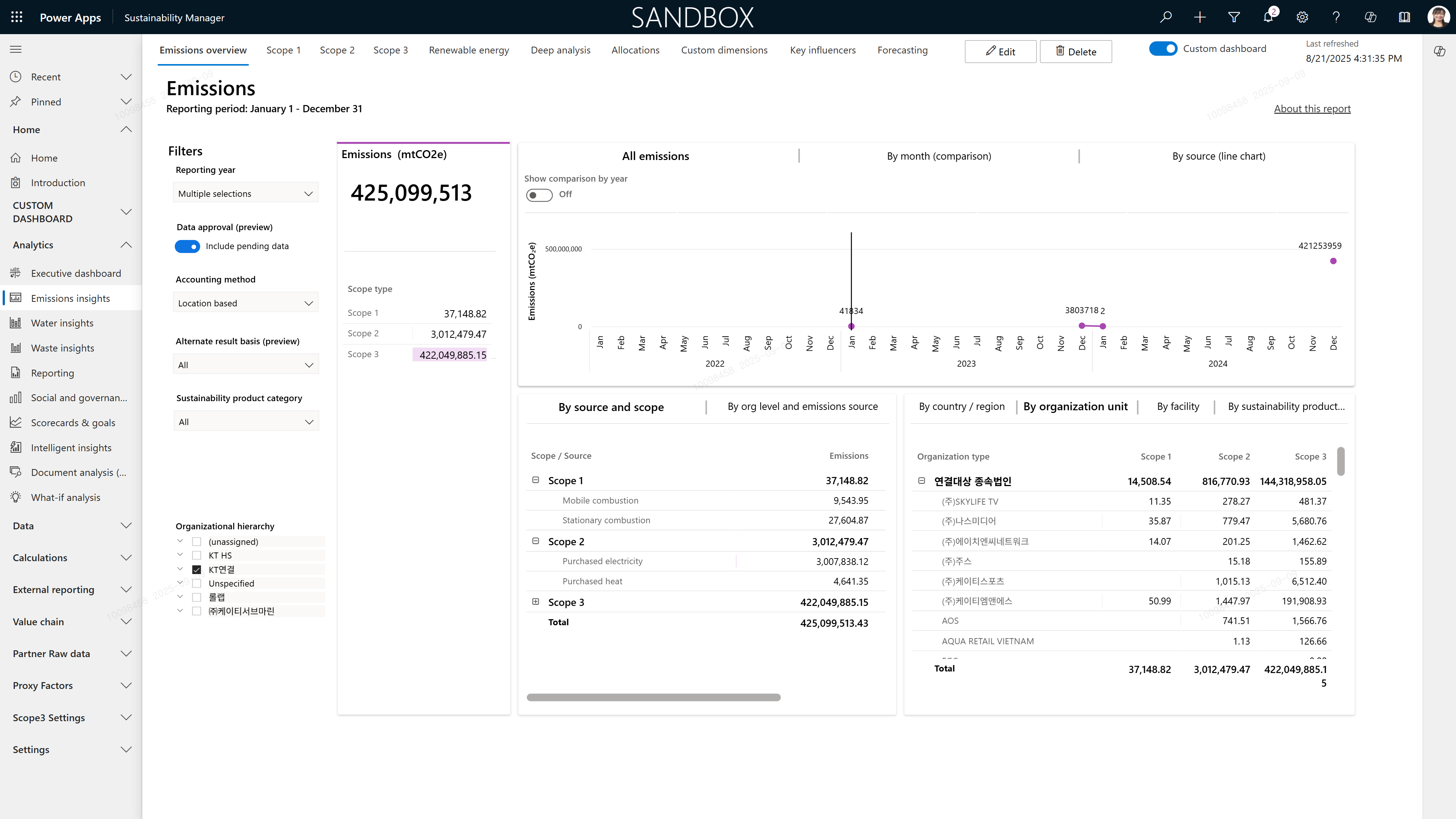Uncheck the KT연결 hierarchy checkbox
This screenshot has width=1456, height=819.
click(x=197, y=570)
